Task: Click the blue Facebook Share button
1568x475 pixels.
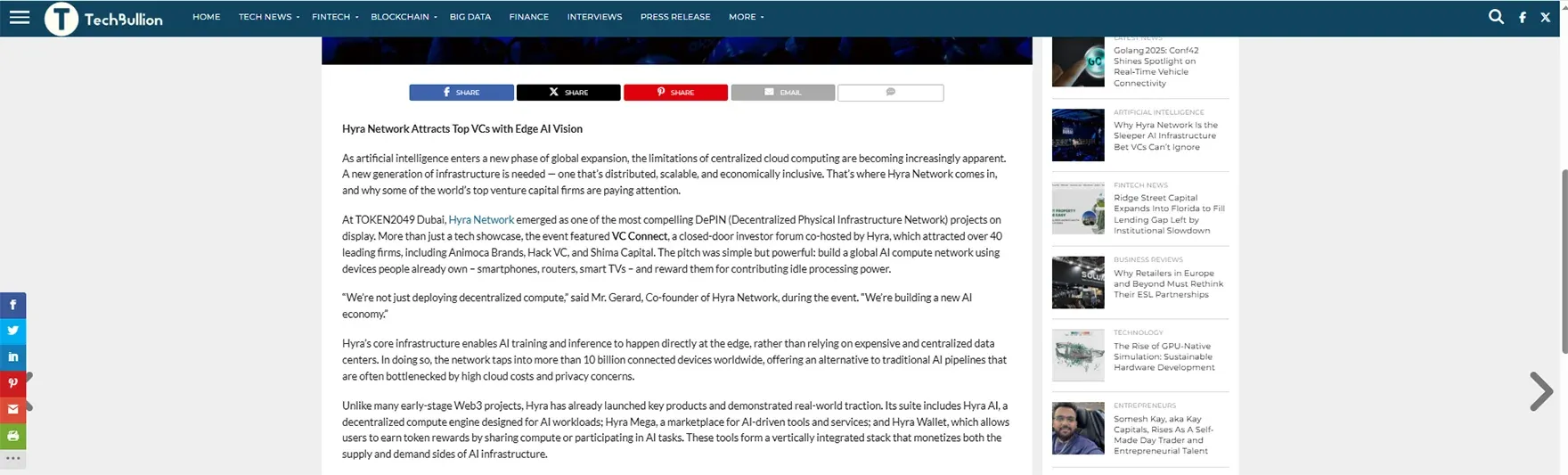Action: (x=461, y=93)
